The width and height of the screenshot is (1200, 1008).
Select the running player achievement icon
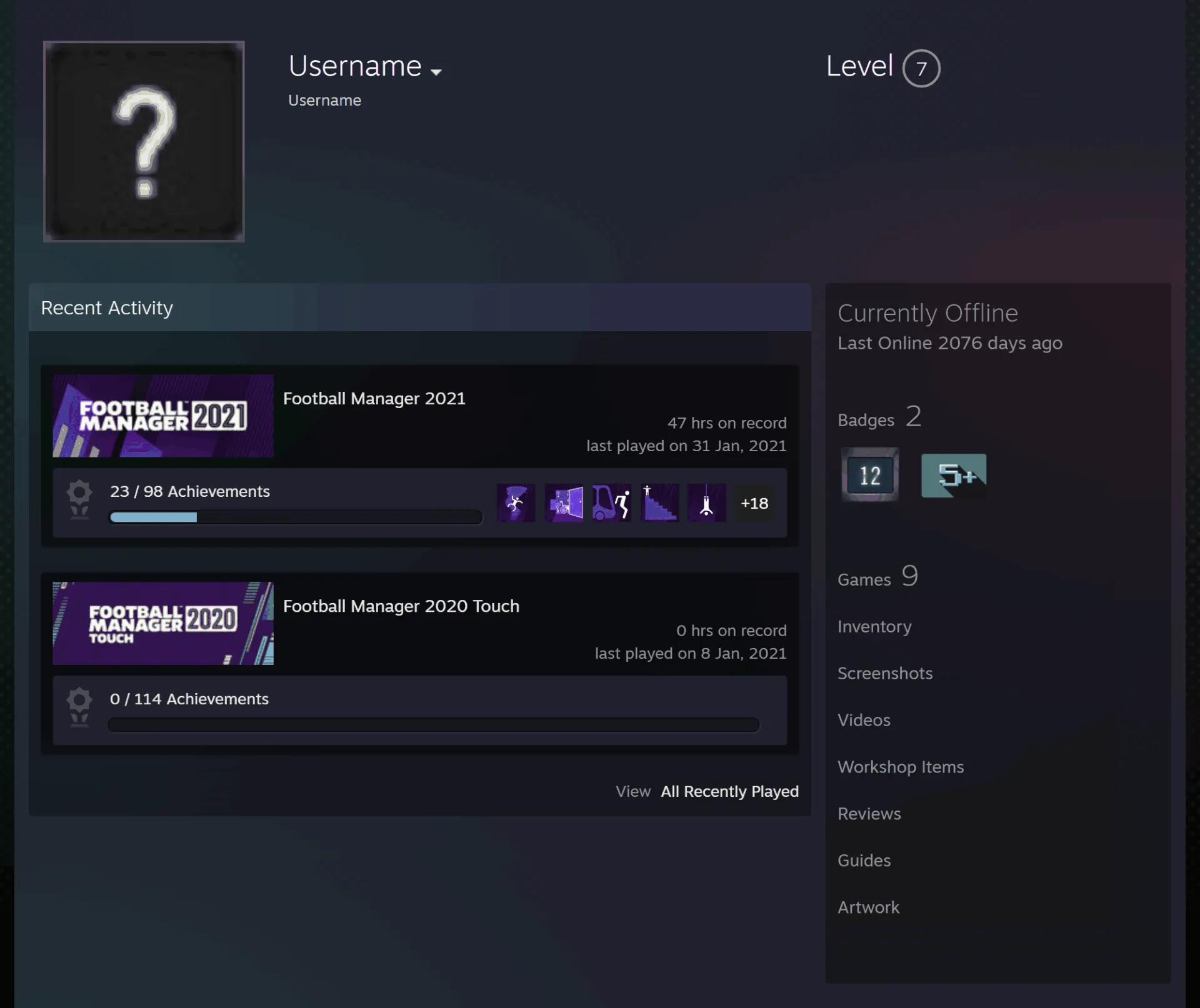click(516, 503)
